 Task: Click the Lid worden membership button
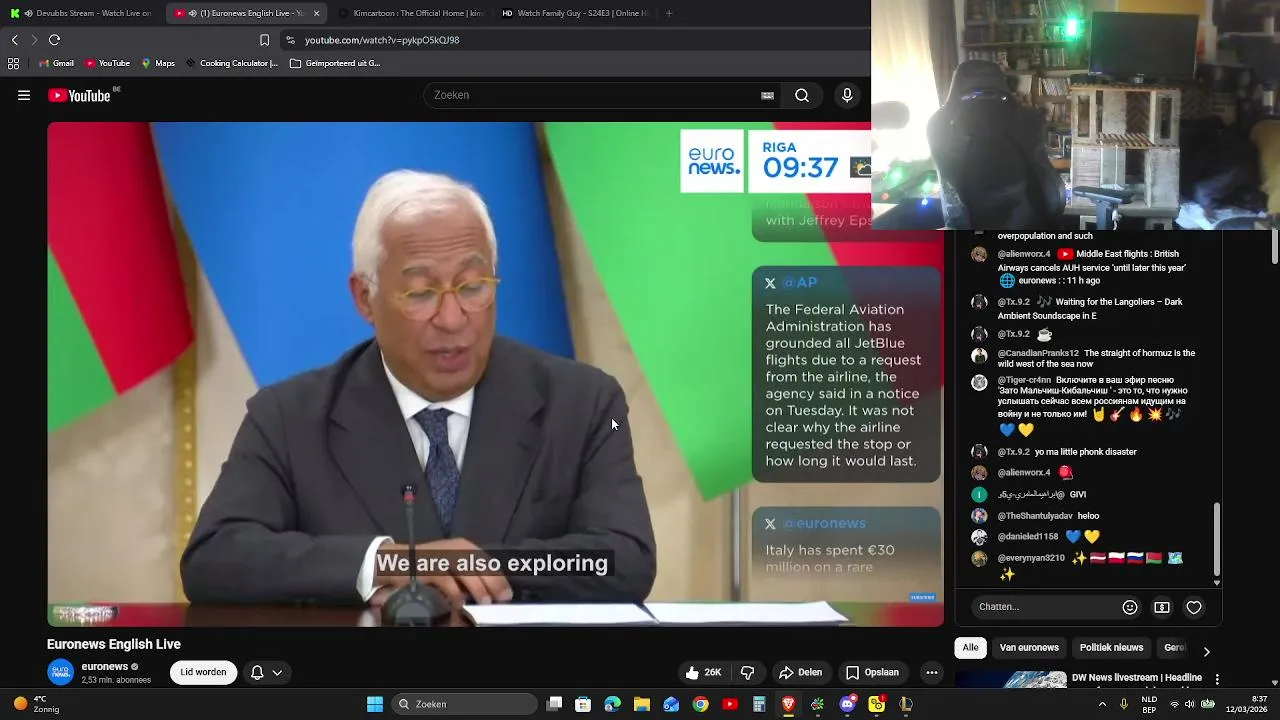203,672
